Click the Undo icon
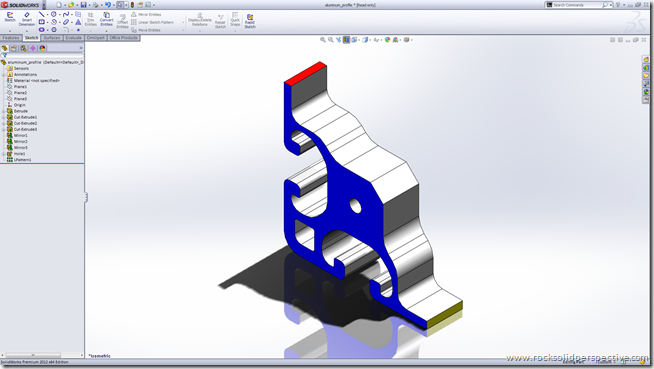 [x=108, y=5]
